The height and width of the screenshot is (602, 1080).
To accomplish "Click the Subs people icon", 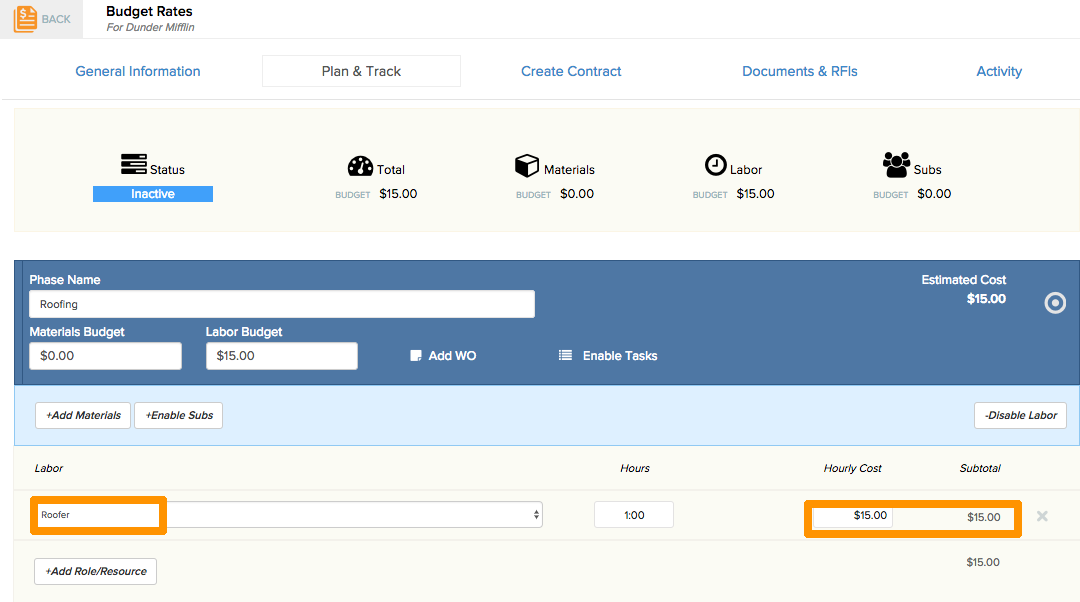I will [895, 165].
